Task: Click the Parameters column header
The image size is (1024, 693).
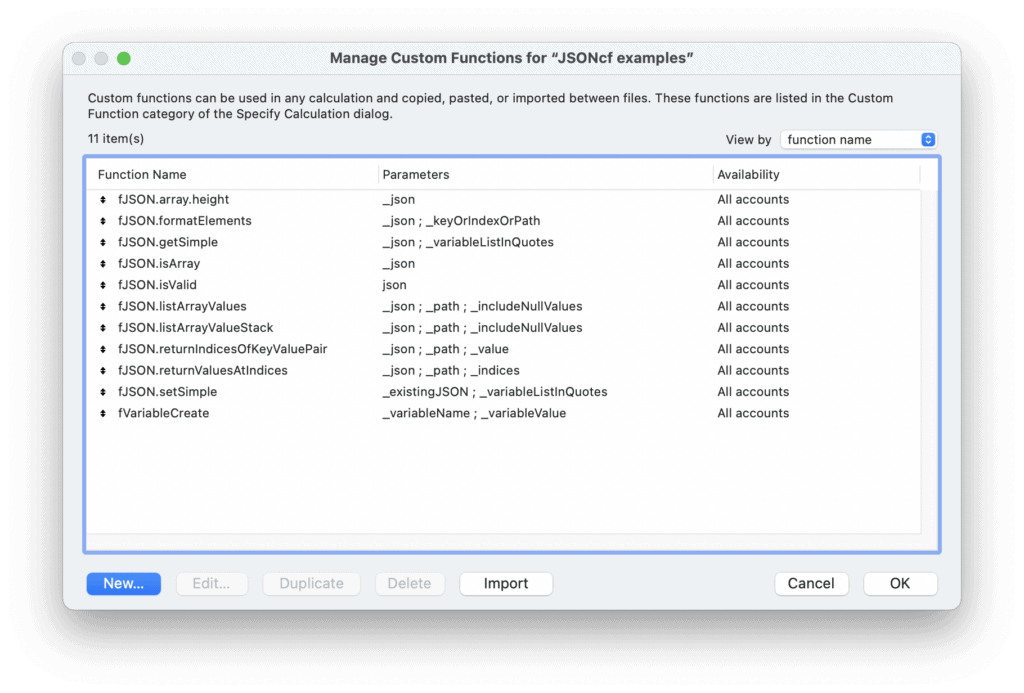Action: click(x=416, y=174)
